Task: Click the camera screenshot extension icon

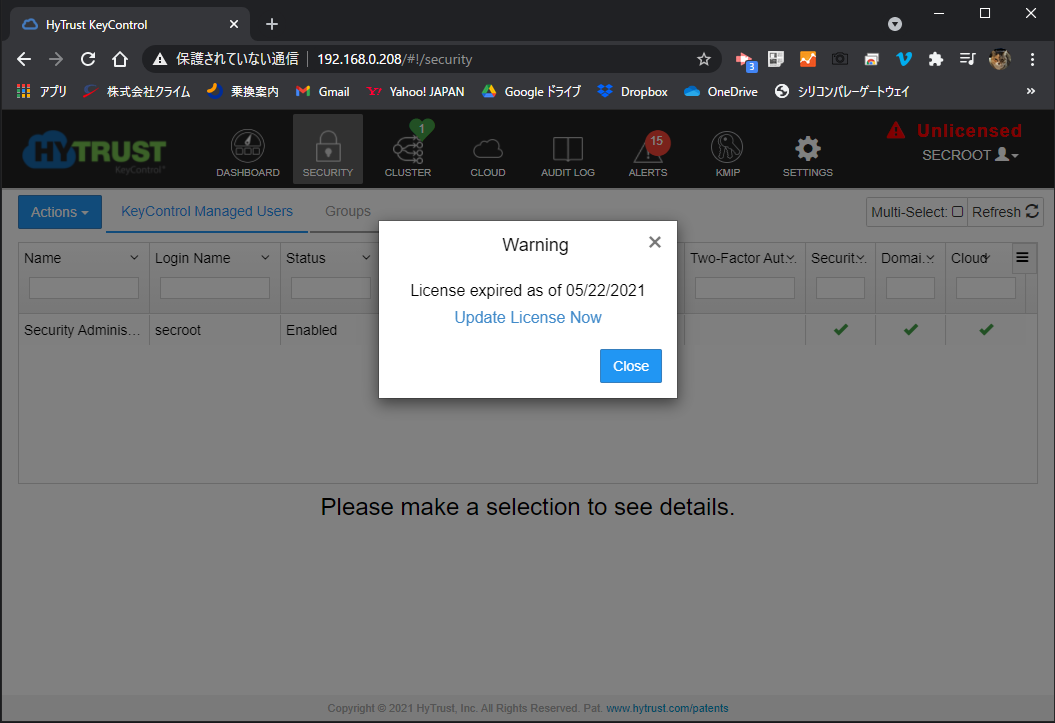Action: pos(840,59)
